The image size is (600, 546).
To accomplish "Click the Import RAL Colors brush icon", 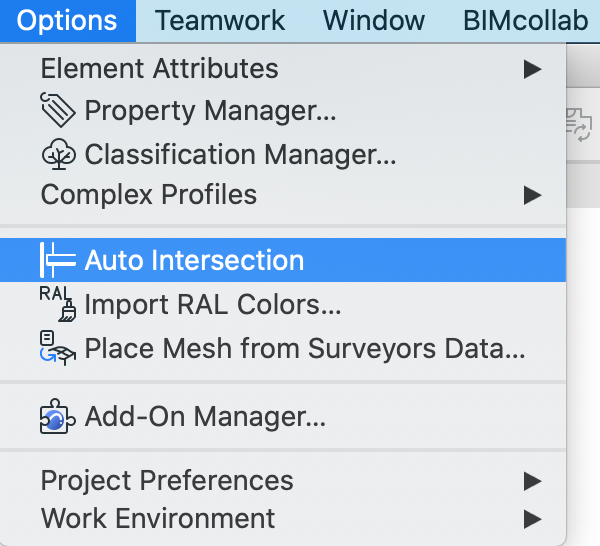I will click(58, 304).
